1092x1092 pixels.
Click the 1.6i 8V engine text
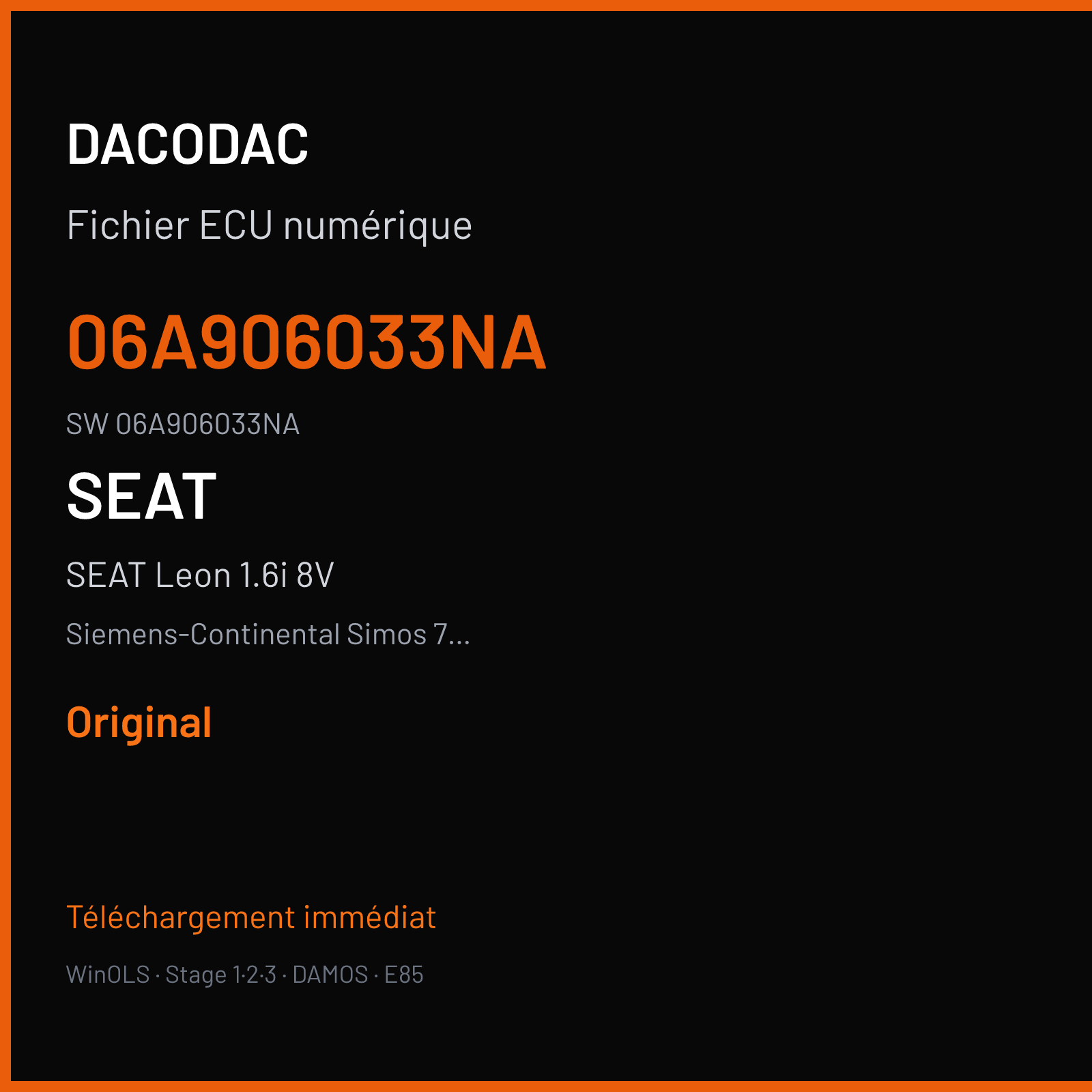pyautogui.click(x=287, y=575)
